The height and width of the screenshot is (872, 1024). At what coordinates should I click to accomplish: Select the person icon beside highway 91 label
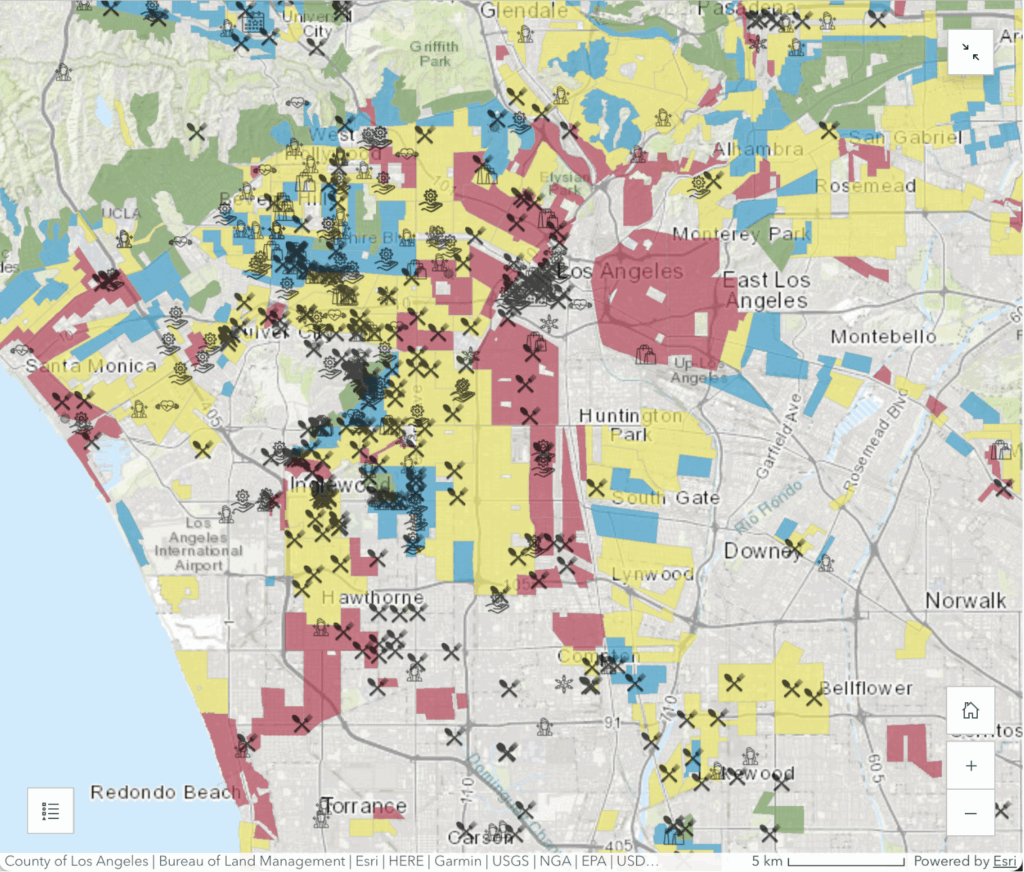click(x=544, y=726)
